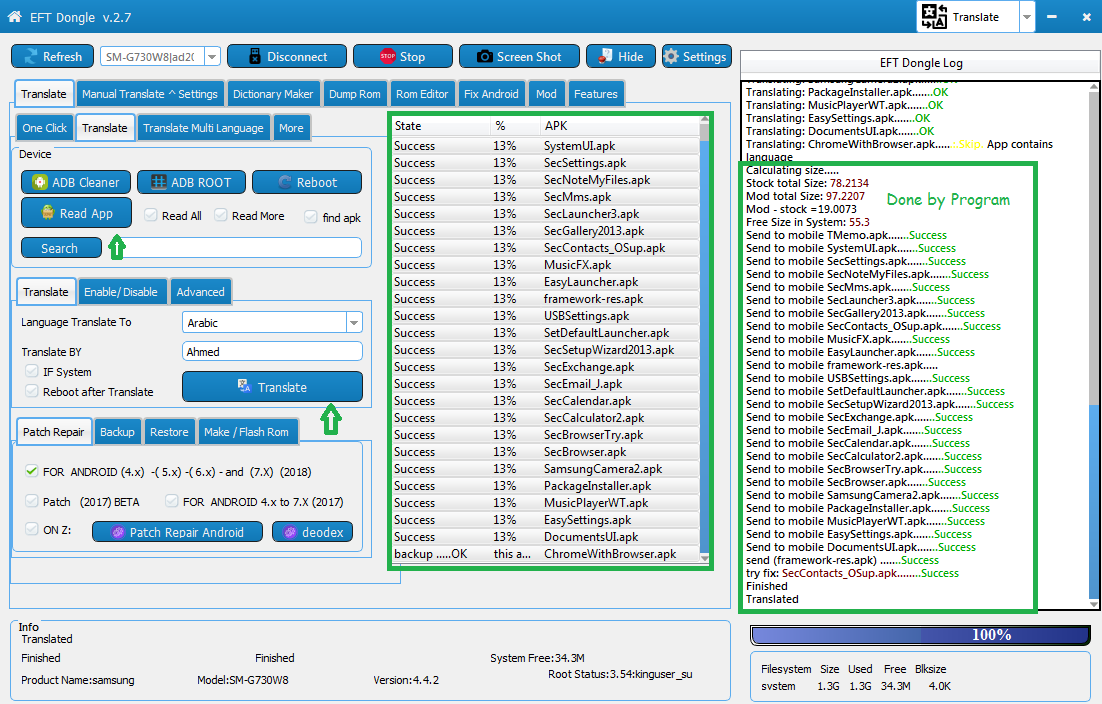
Task: Click the APK list vertical scrollbar
Action: [704, 341]
